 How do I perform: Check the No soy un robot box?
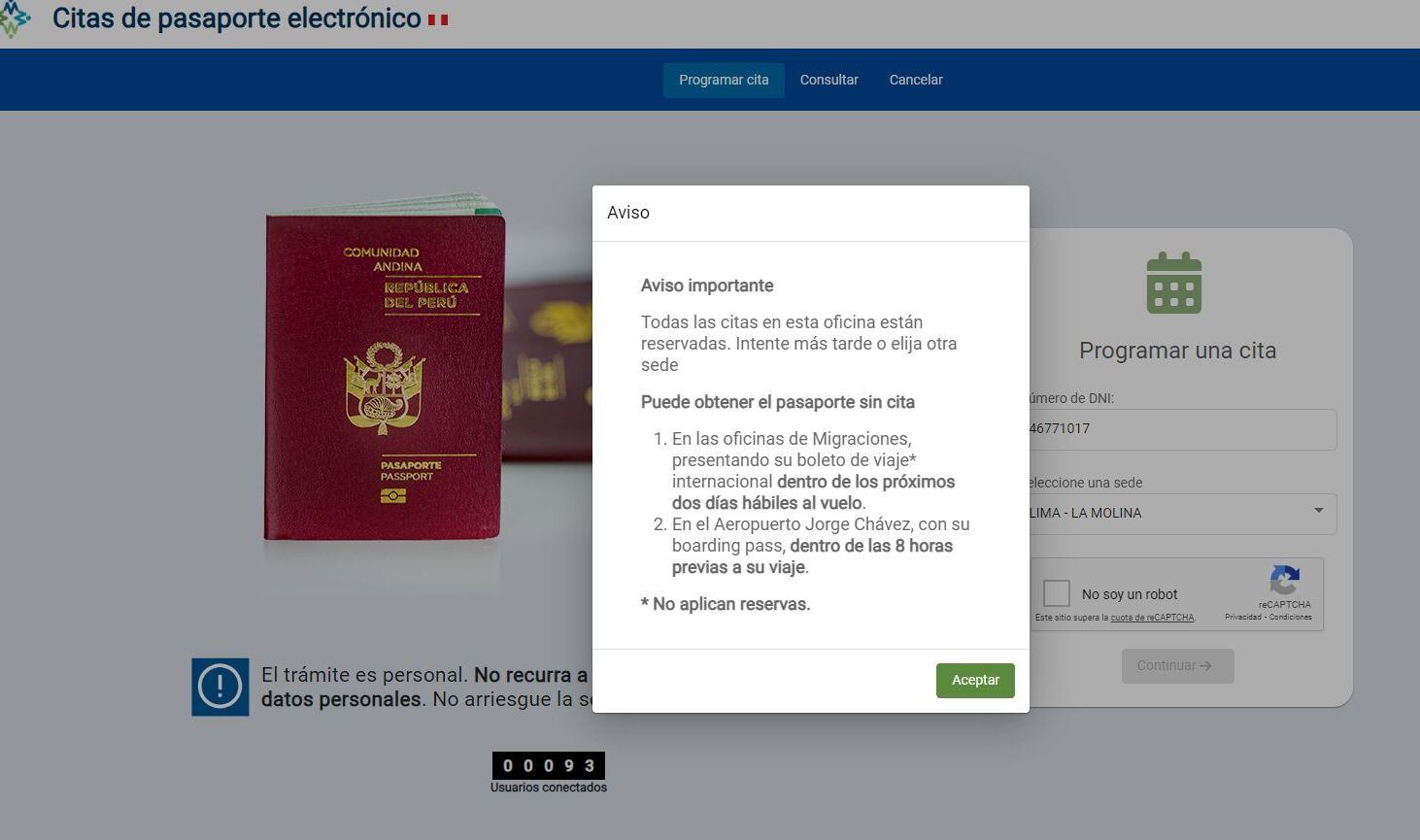click(1056, 593)
